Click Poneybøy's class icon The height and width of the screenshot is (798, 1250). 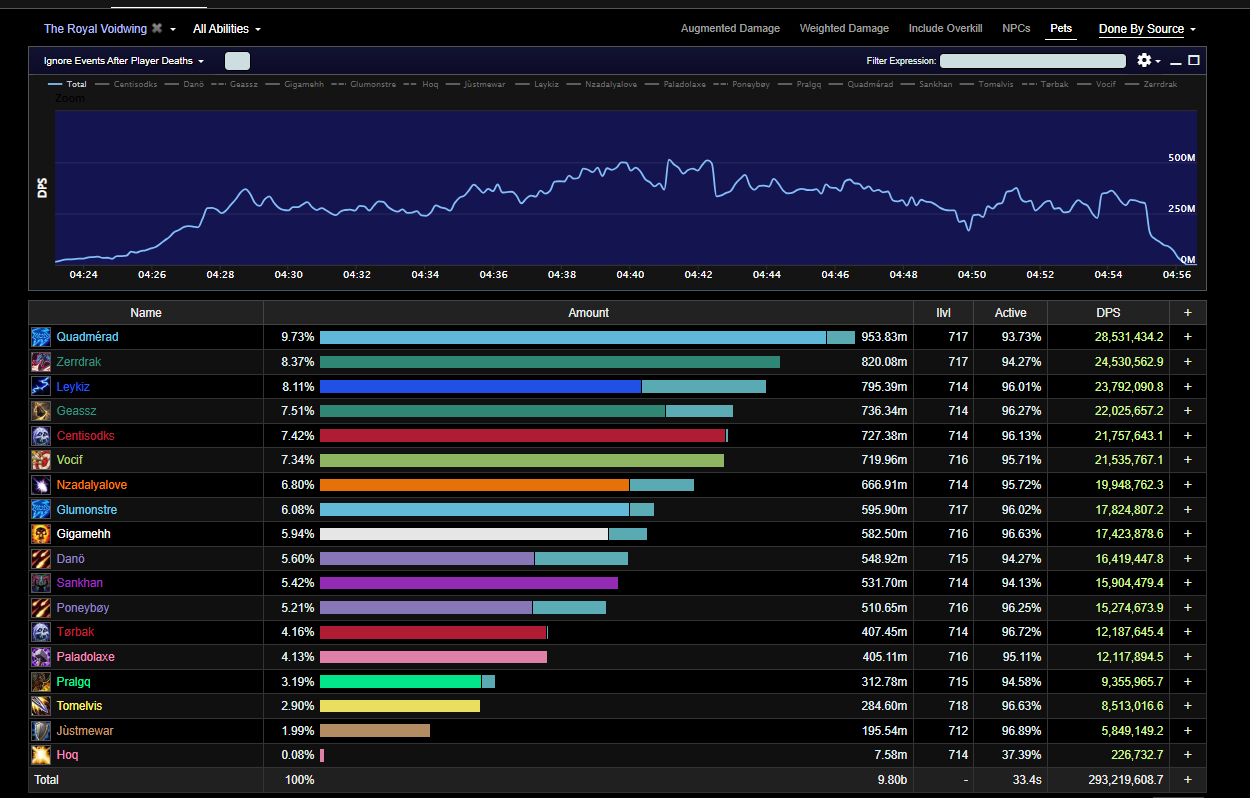(41, 608)
